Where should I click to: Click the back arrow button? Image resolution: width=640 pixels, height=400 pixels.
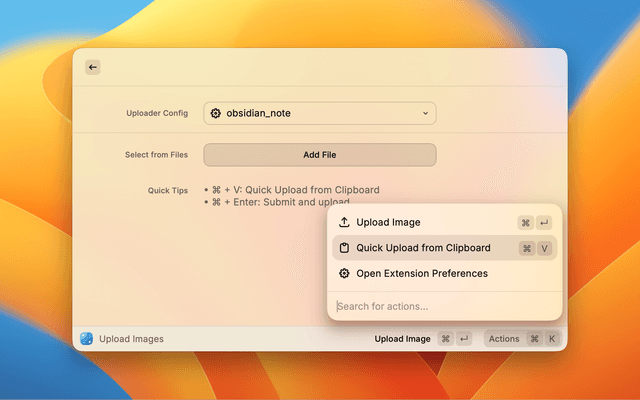pos(93,67)
